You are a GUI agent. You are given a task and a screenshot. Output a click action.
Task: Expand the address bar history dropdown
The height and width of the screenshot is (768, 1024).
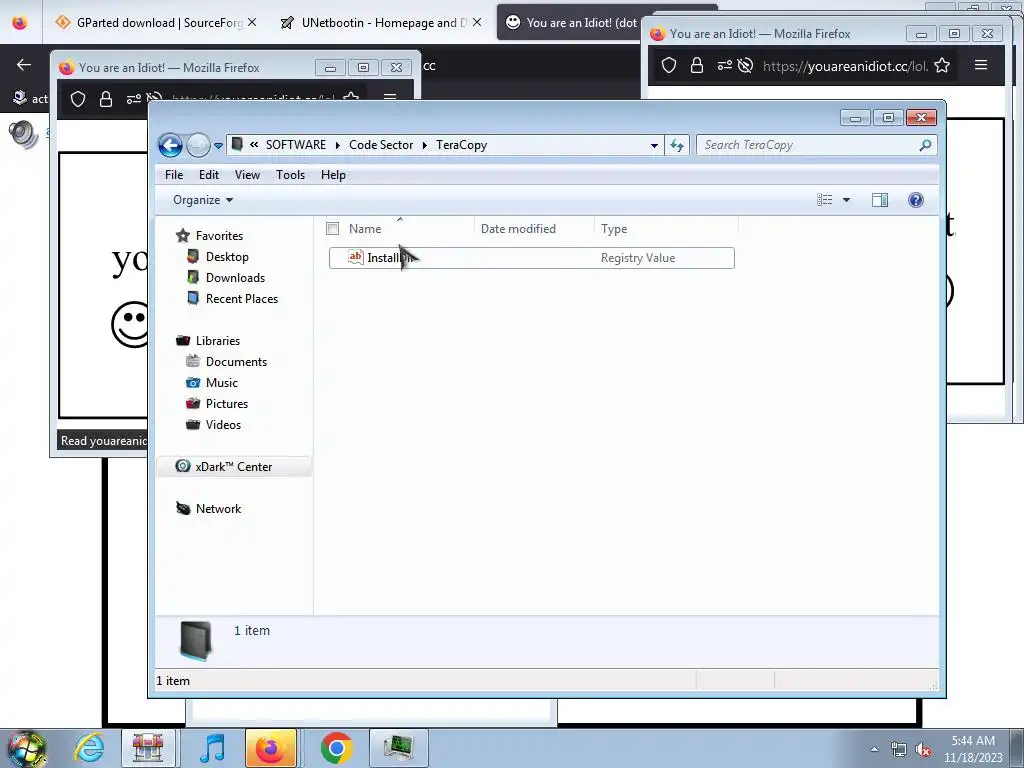[654, 146]
